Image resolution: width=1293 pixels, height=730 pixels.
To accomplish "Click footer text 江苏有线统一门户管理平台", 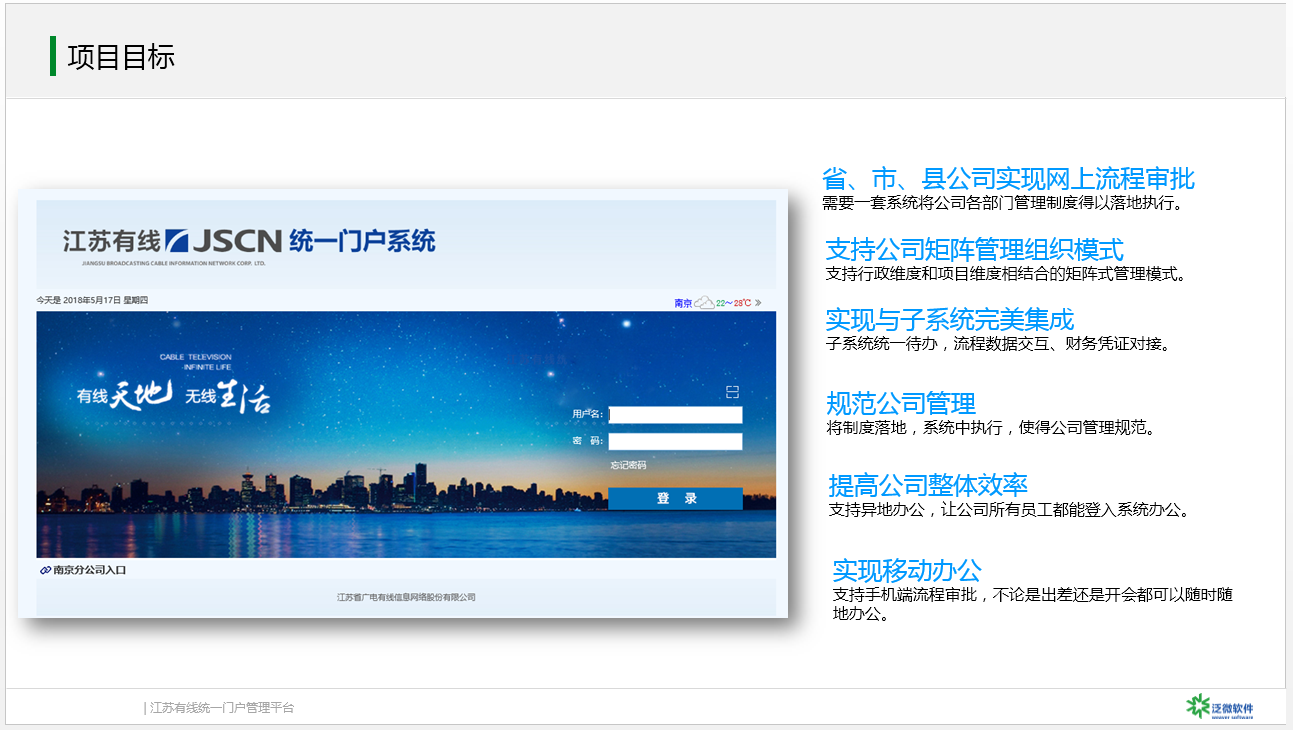I will click(x=222, y=708).
